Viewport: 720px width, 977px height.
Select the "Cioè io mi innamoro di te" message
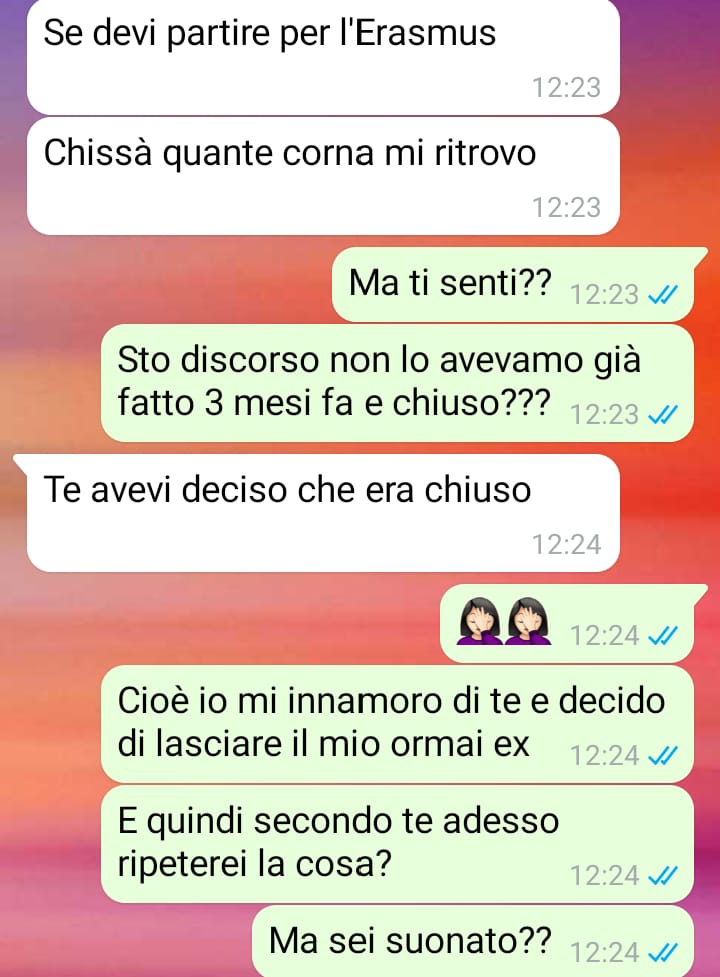(397, 723)
